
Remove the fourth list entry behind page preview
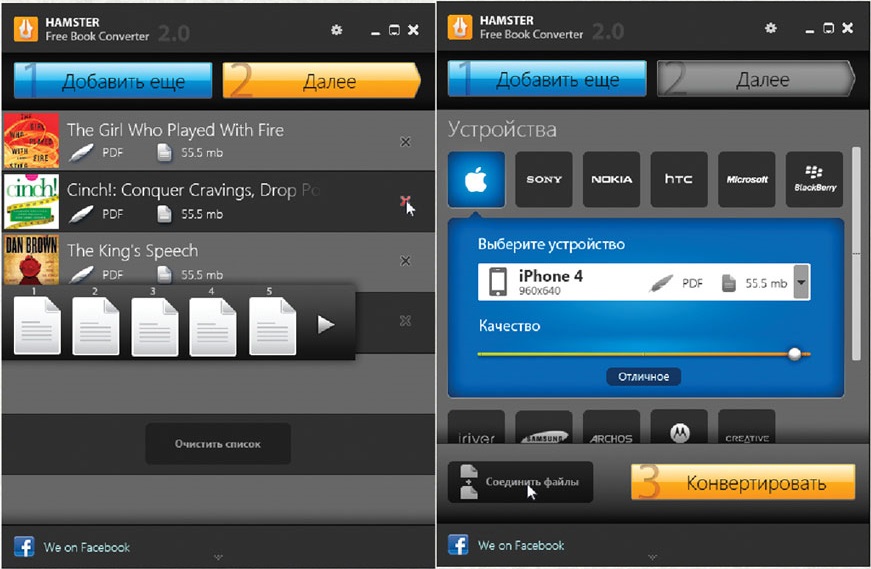click(406, 321)
